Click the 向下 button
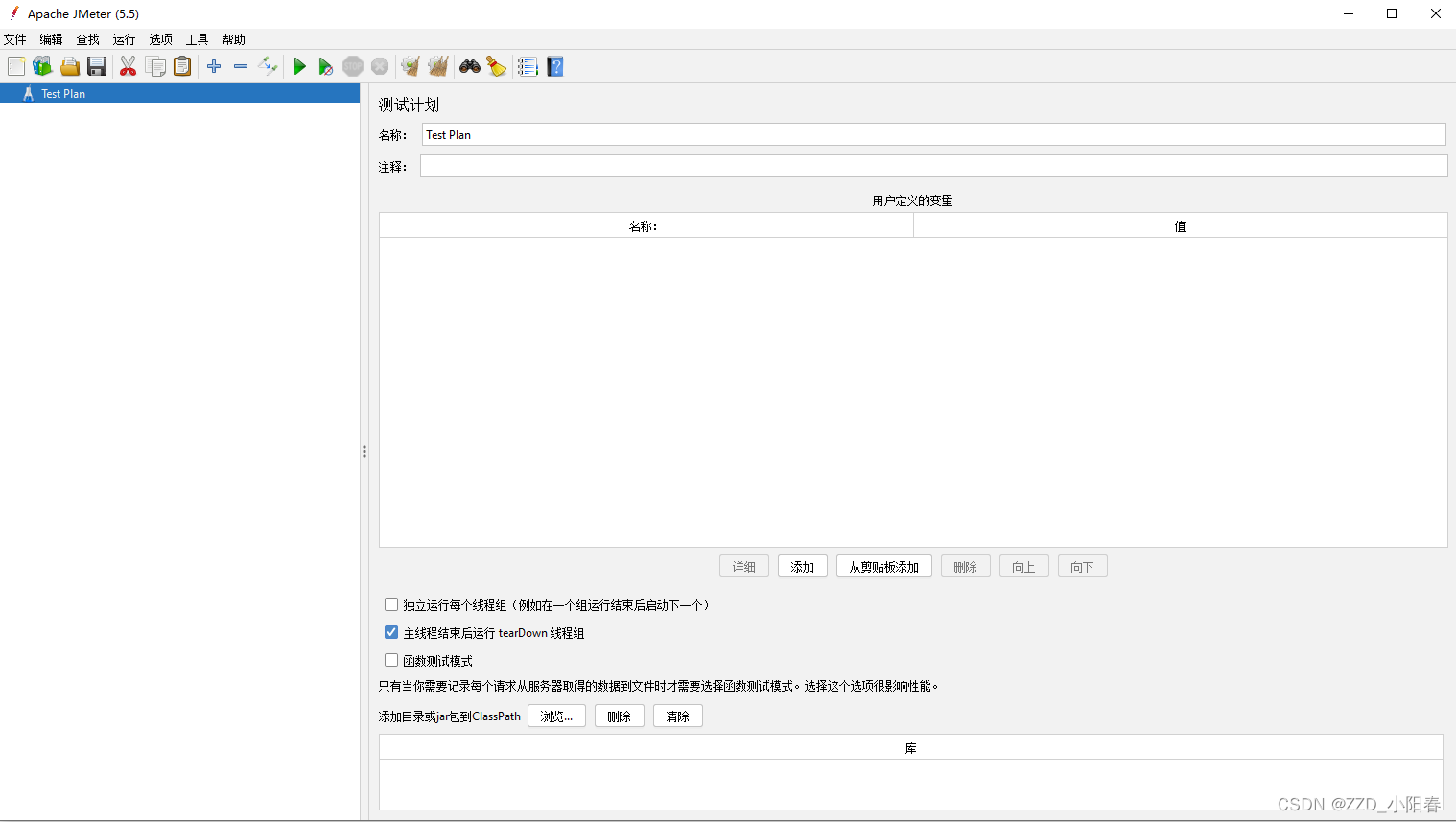Viewport: 1456px width, 822px height. 1083,567
